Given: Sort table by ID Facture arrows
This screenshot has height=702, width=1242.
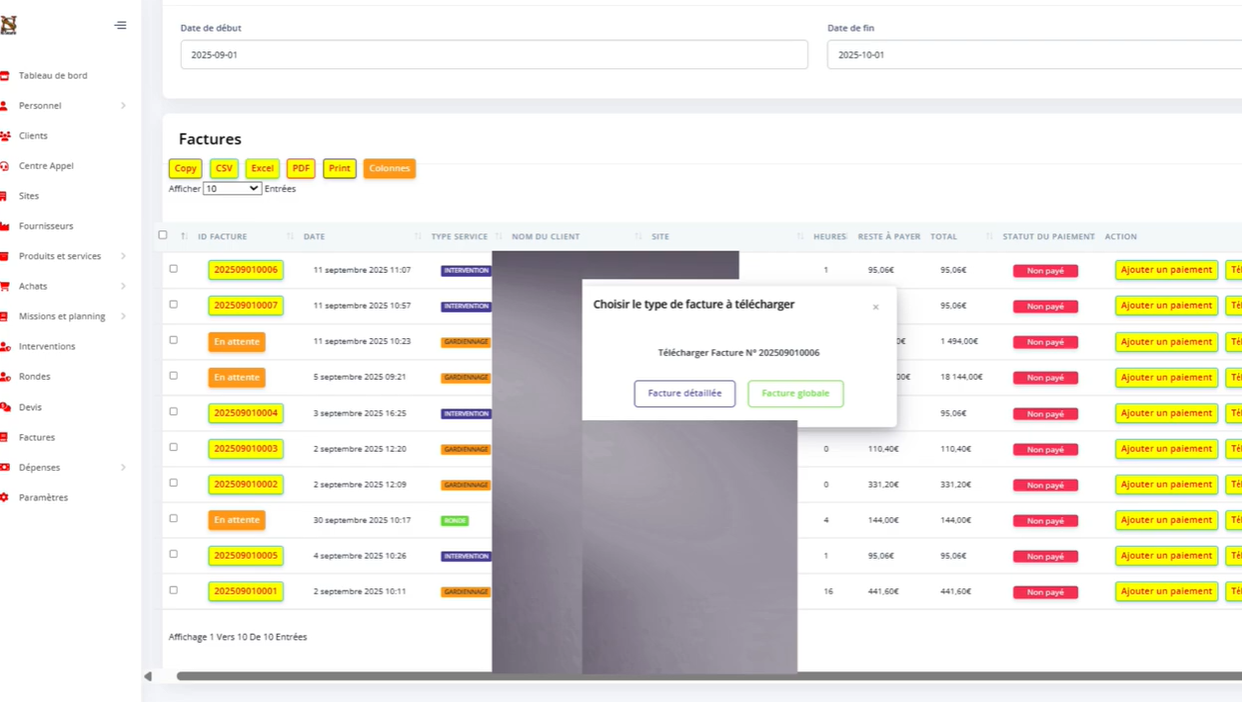Looking at the screenshot, I should [x=184, y=236].
